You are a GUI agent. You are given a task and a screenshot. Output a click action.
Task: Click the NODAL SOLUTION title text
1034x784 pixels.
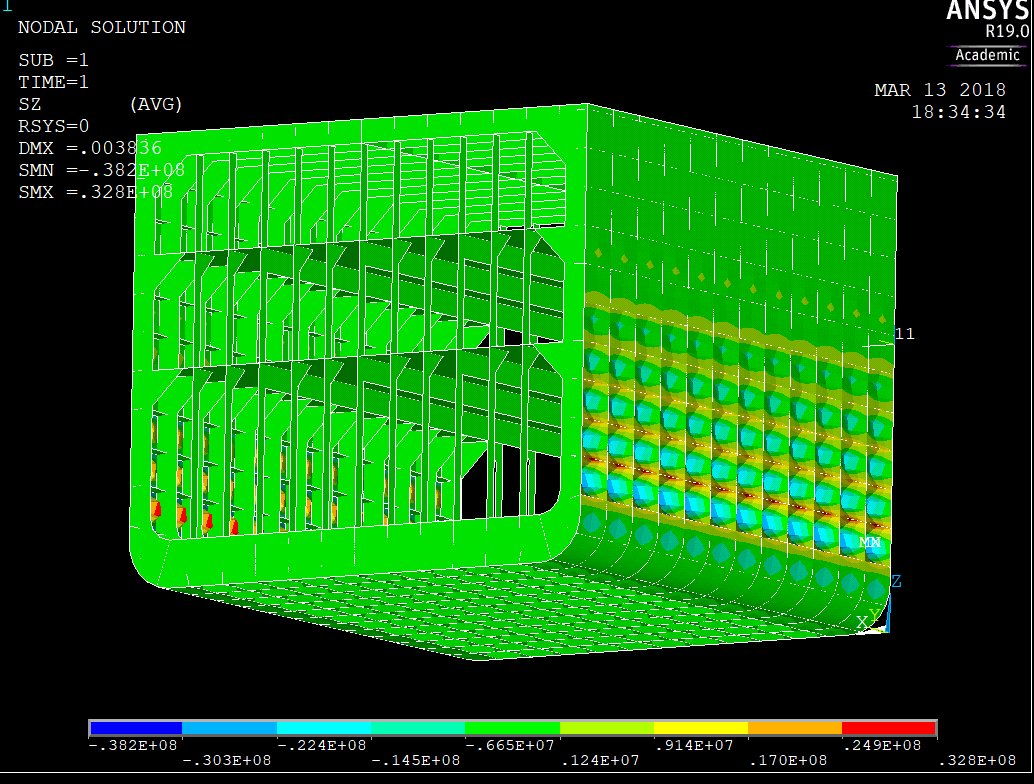coord(102,27)
